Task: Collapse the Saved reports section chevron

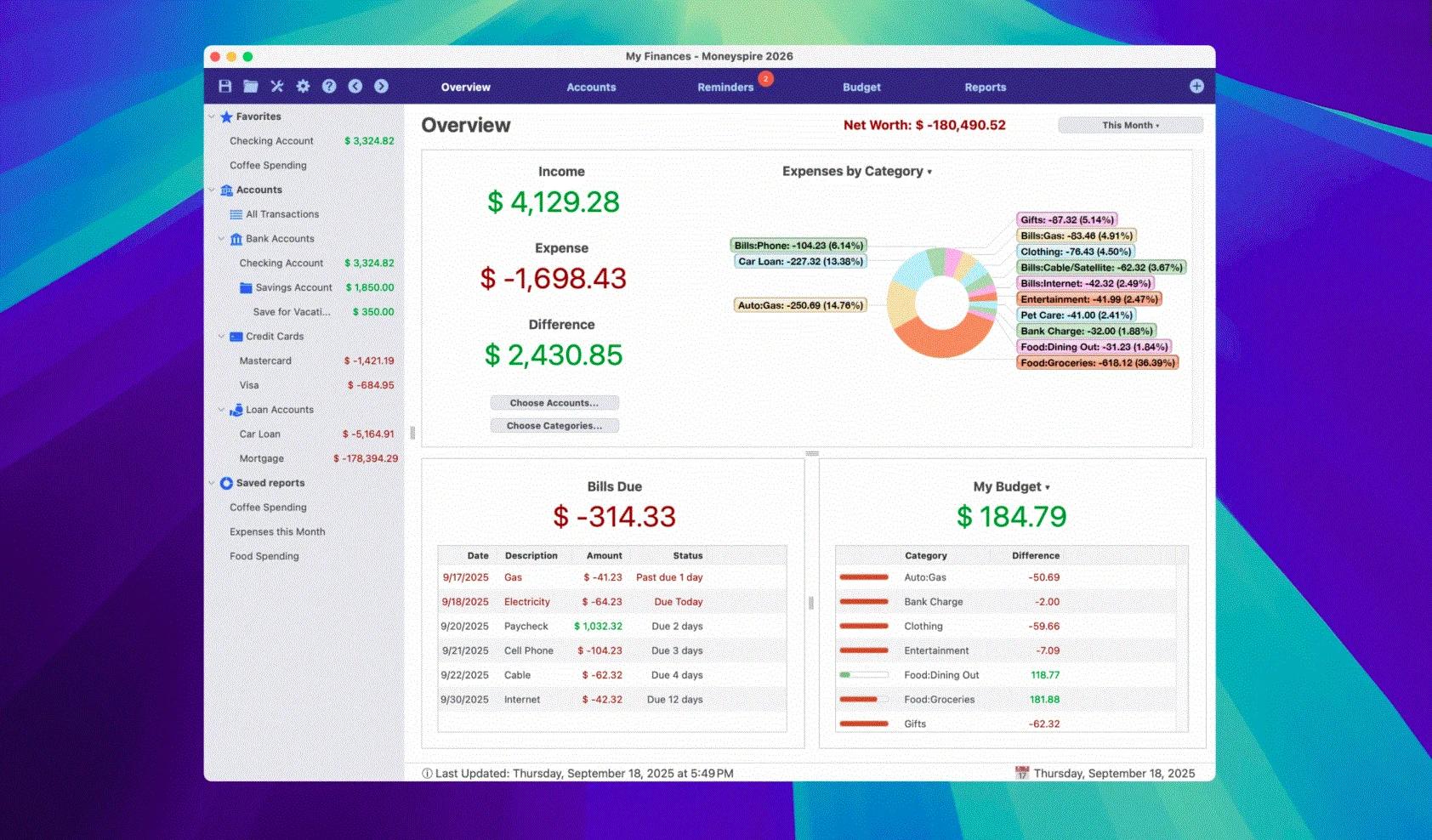Action: [212, 483]
